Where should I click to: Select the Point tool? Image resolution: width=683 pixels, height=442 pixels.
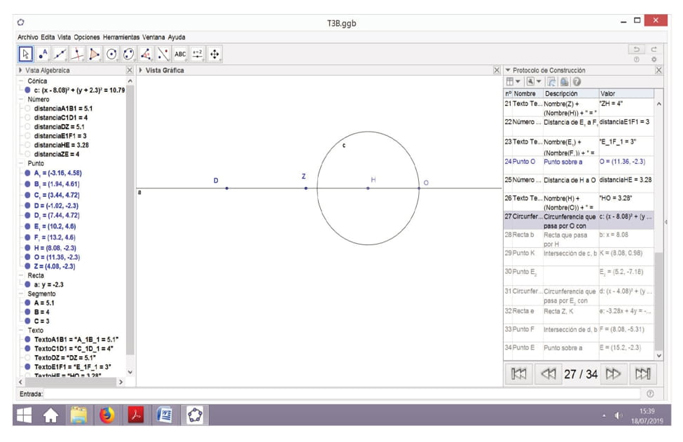pos(42,54)
